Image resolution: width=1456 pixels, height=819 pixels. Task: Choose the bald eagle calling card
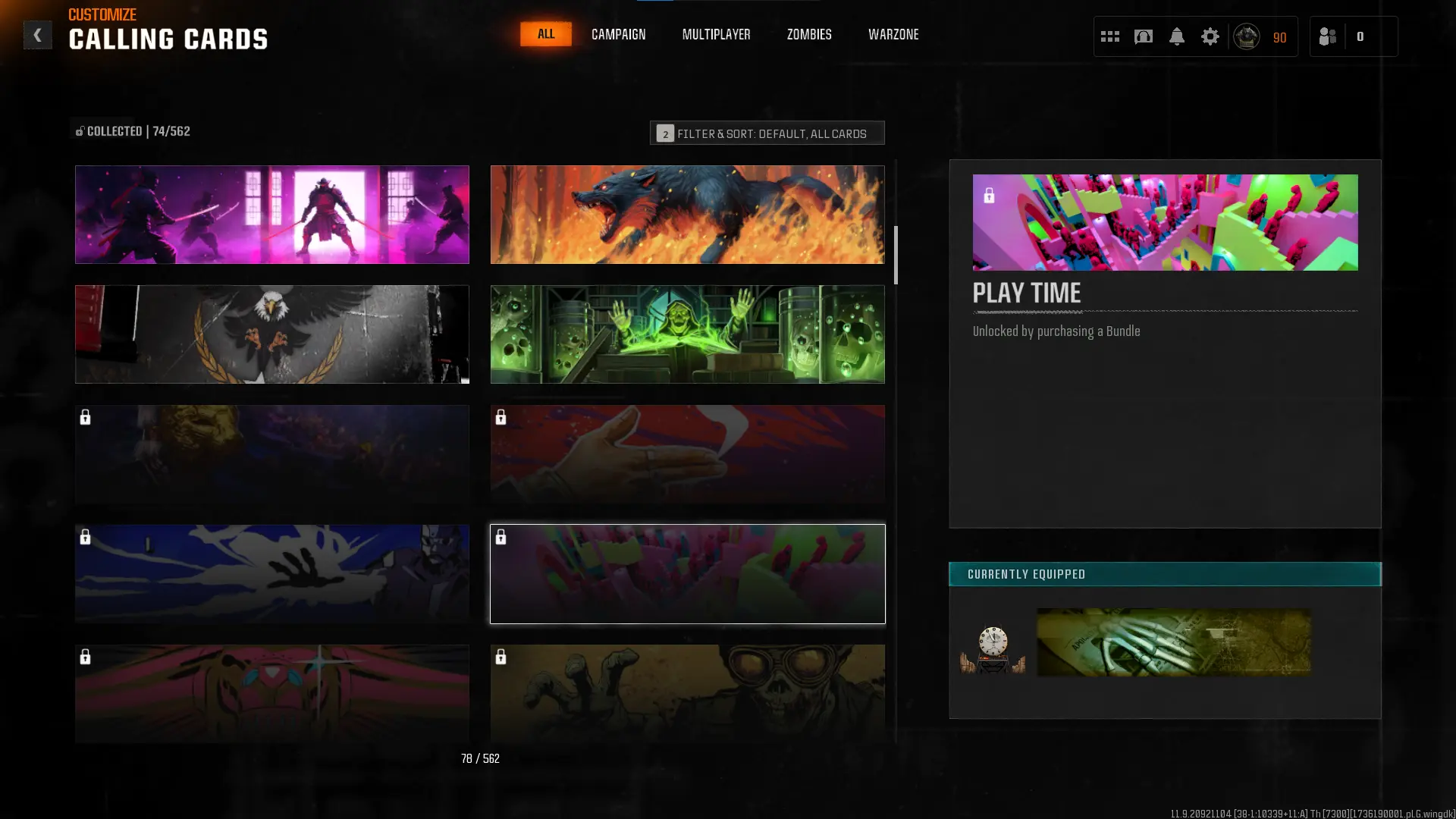click(x=272, y=334)
